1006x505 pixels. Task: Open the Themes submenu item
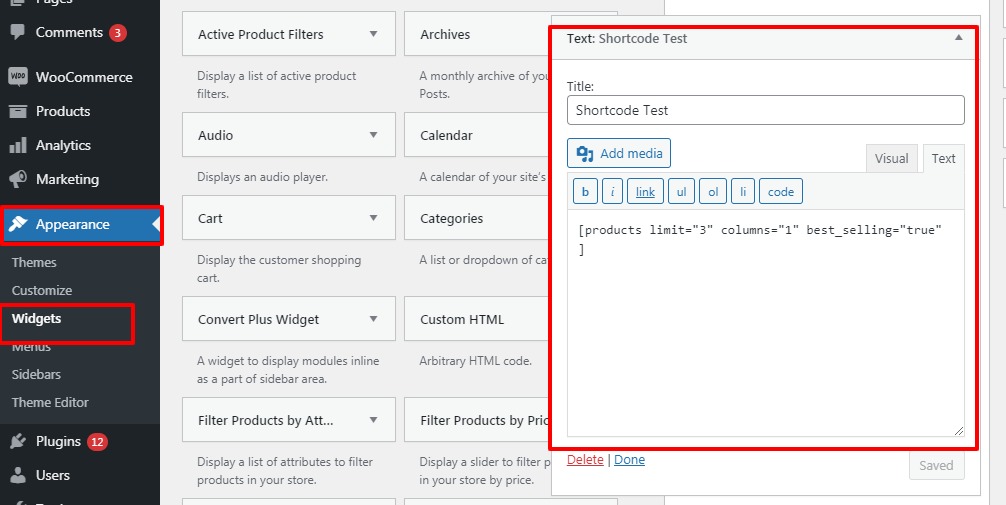[34, 262]
